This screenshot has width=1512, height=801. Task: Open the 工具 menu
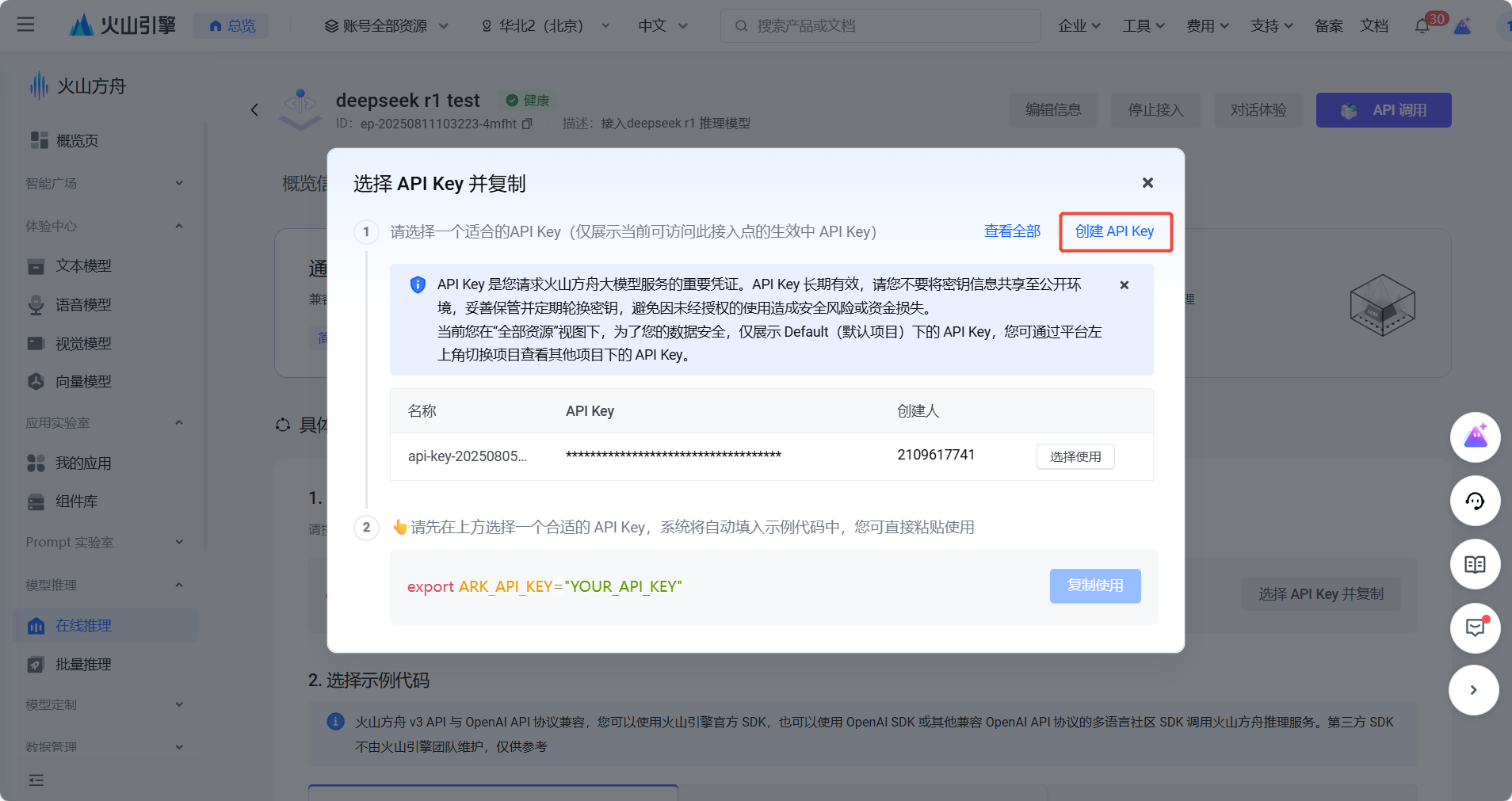[x=1144, y=26]
